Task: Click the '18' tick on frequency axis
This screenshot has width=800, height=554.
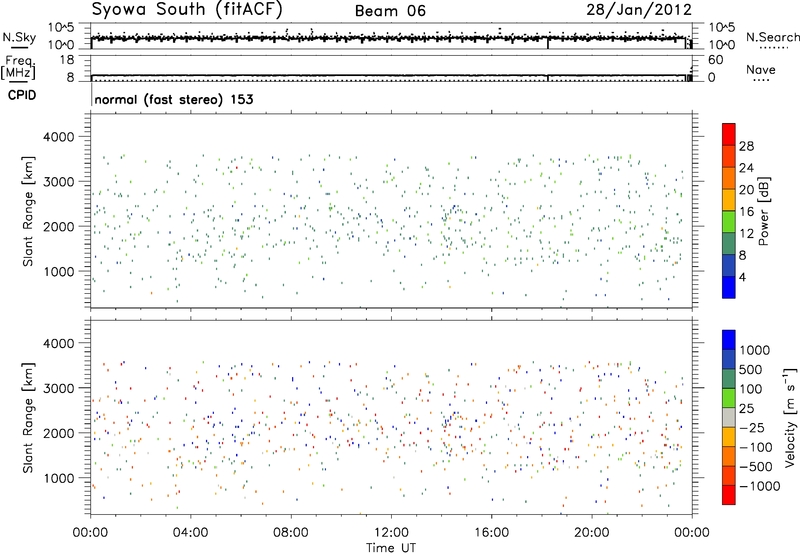Action: pos(67,60)
